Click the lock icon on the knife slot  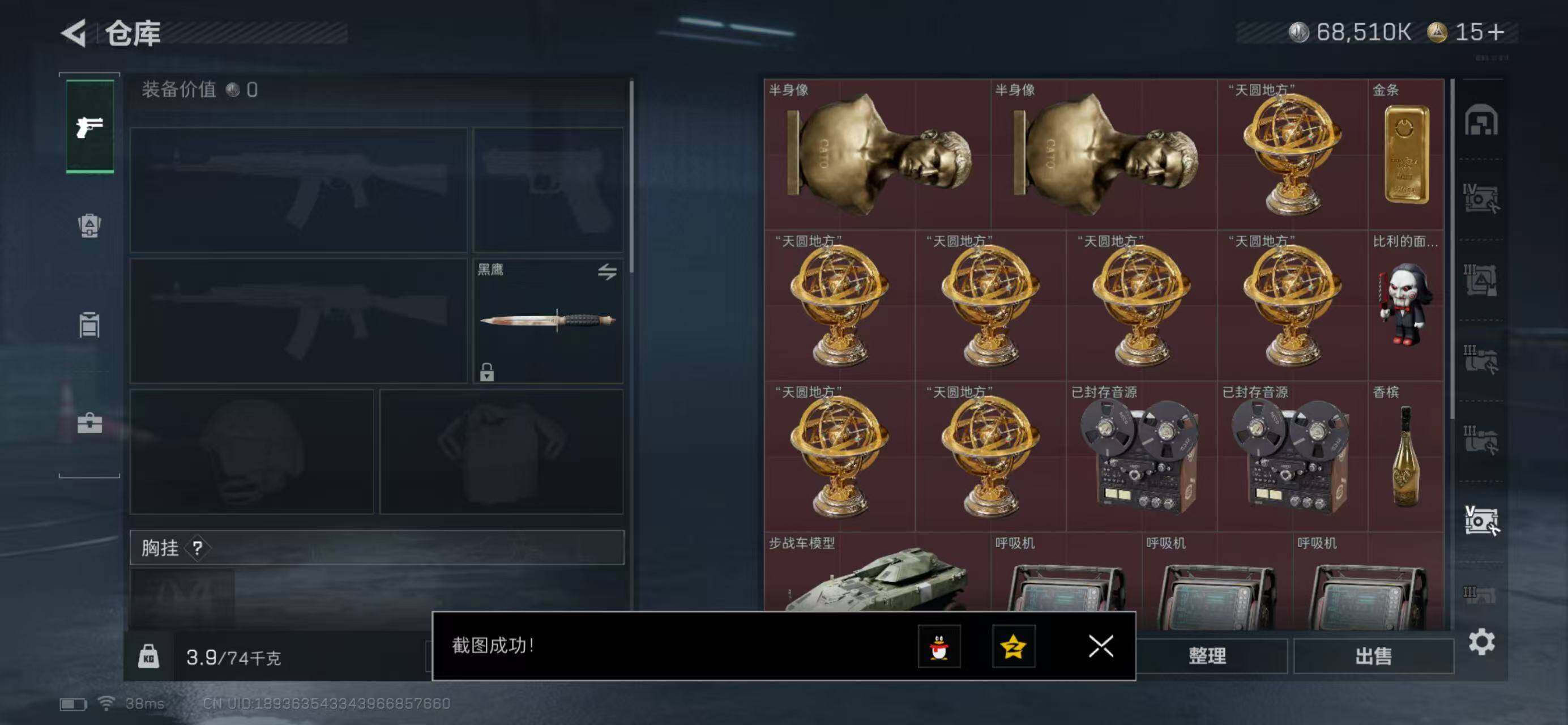486,372
